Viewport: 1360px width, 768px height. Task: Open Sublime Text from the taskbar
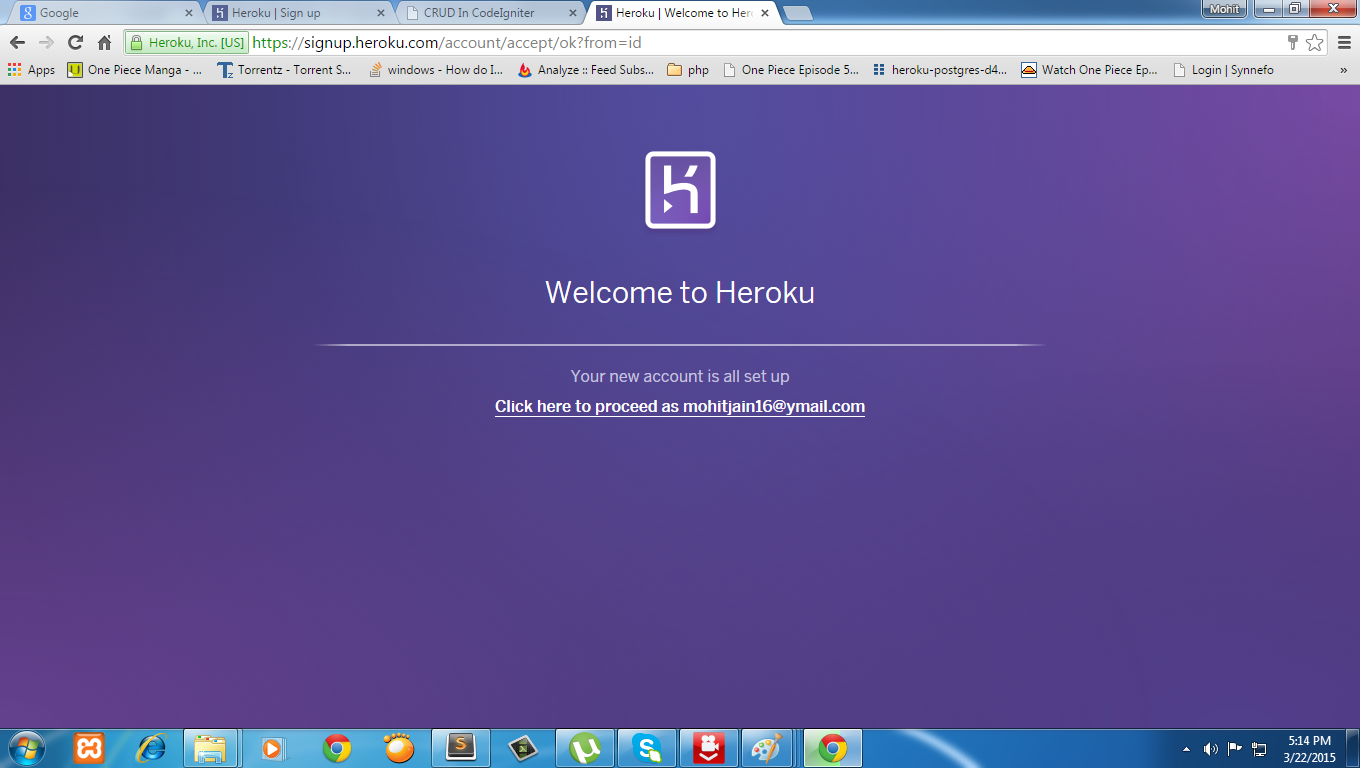click(461, 747)
